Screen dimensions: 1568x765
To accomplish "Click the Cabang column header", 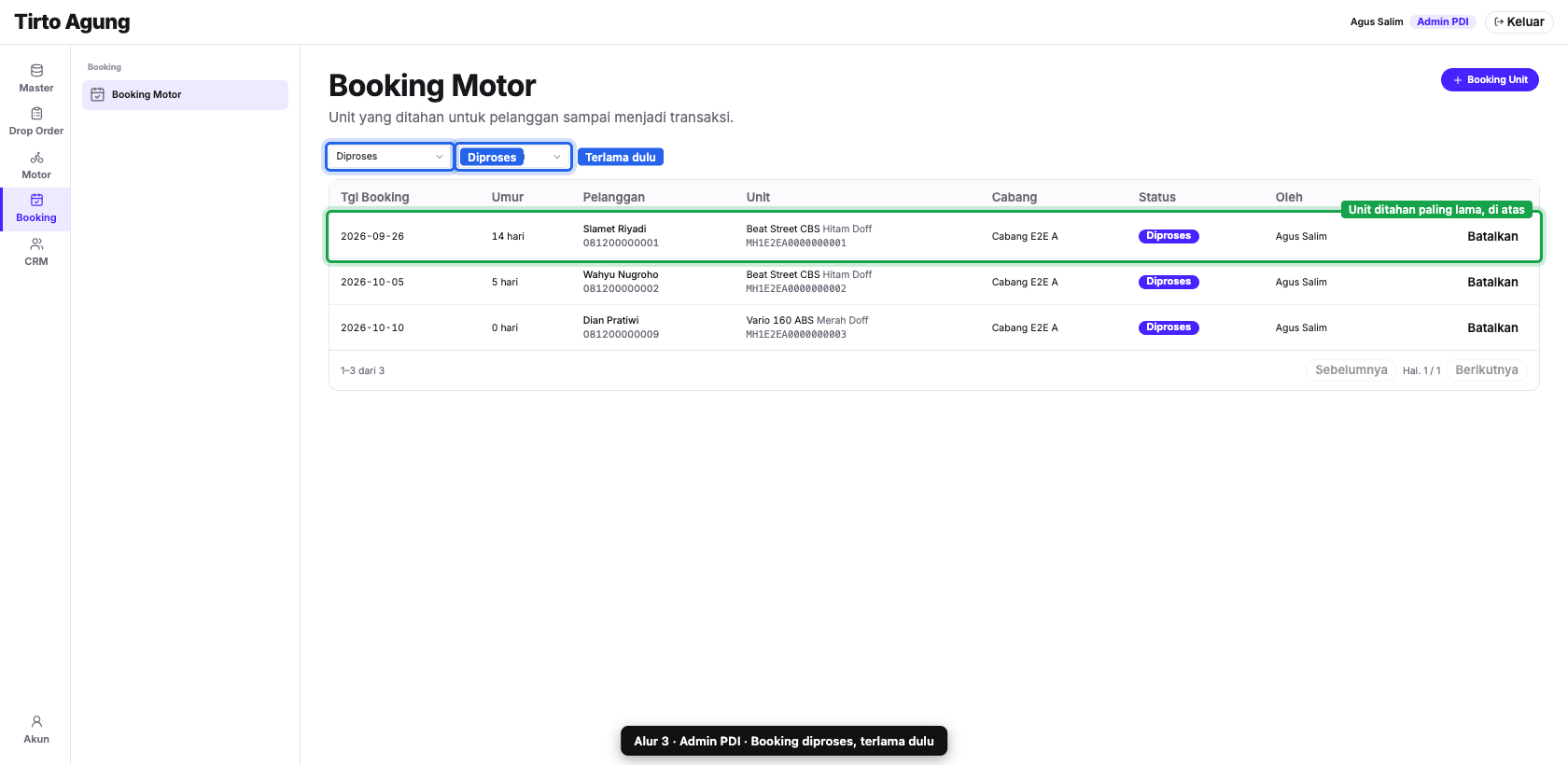I will (x=1015, y=197).
